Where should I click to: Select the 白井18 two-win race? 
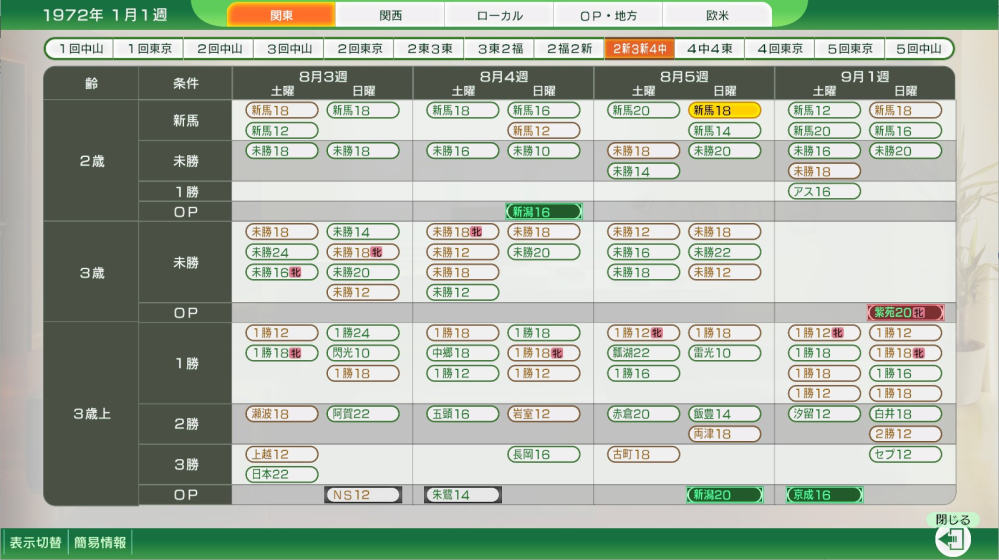click(x=905, y=413)
